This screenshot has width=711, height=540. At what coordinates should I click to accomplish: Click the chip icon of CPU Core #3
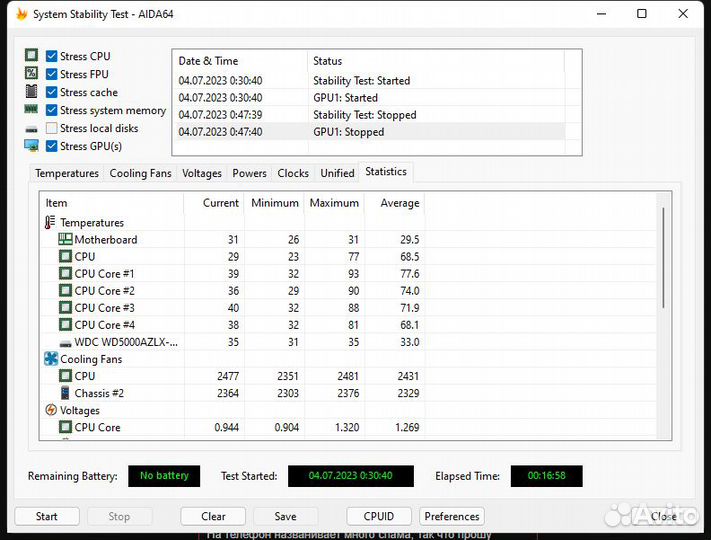(x=65, y=308)
